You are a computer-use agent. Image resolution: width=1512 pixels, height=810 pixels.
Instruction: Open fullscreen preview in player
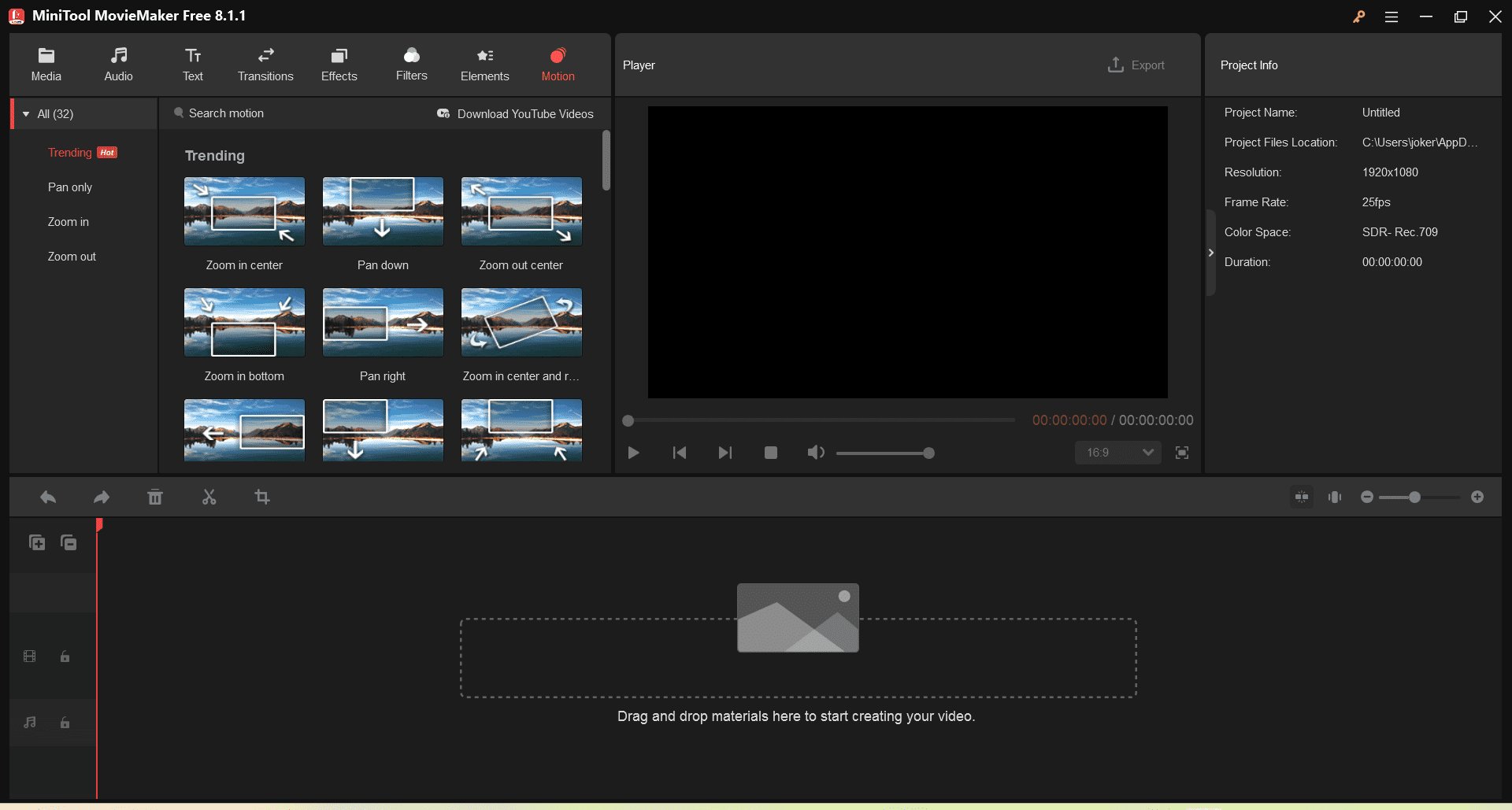point(1182,453)
